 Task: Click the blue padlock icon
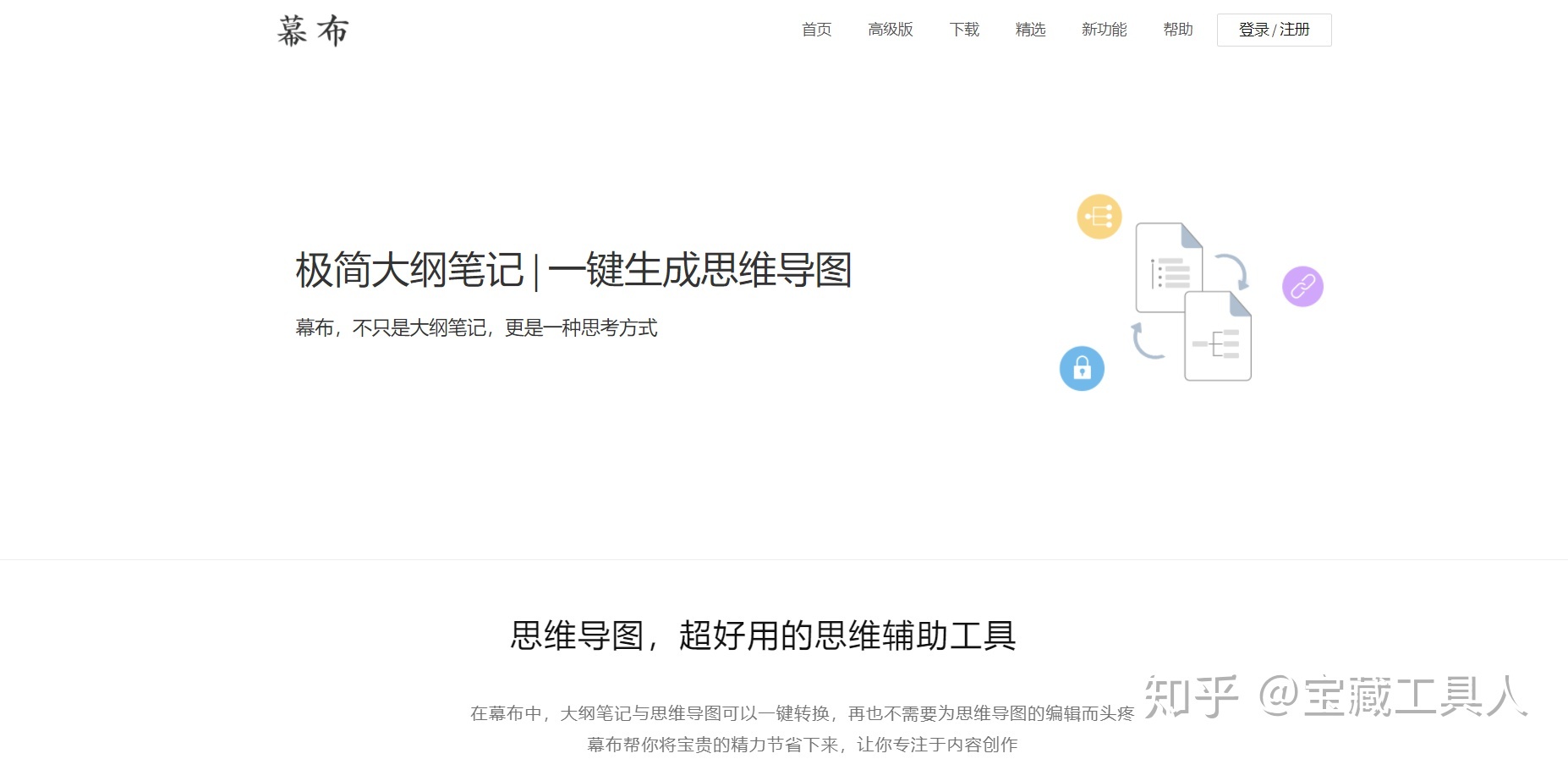[1082, 368]
